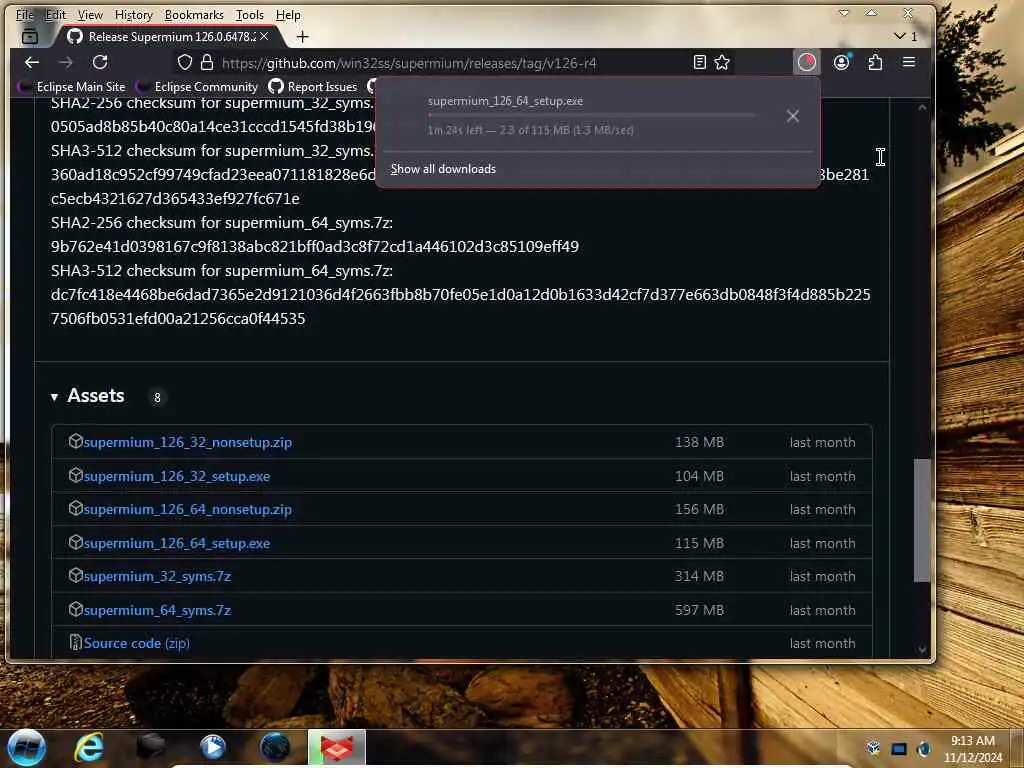Download supermium_126_32_nonsetup.zip

point(187,442)
